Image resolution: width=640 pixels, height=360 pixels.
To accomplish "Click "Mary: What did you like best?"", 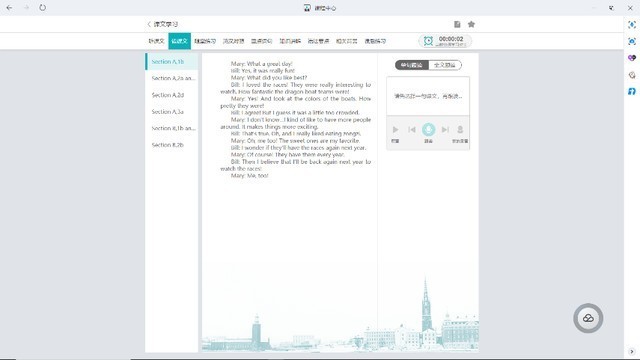I will (269, 78).
